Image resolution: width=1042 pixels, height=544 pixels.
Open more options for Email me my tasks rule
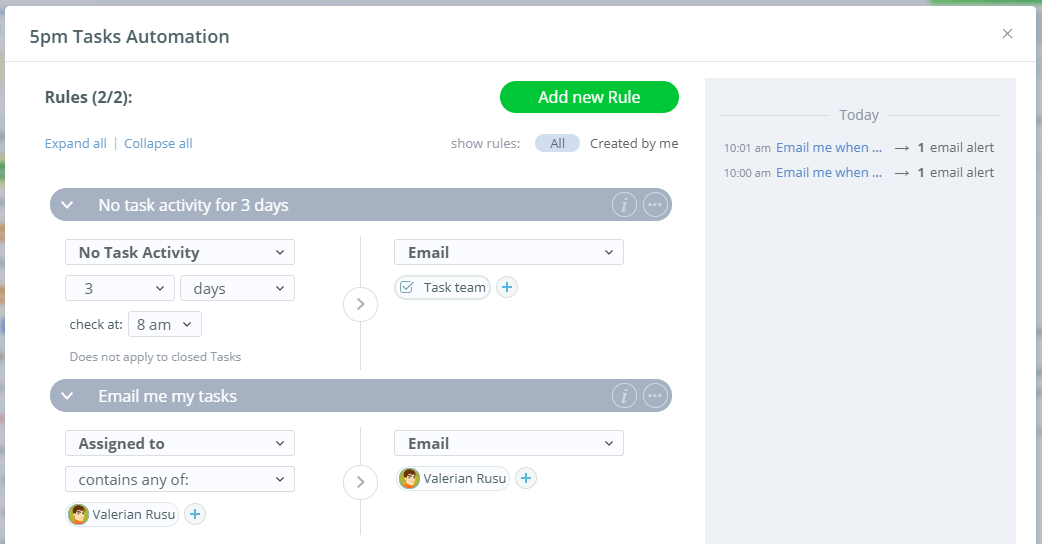pos(655,396)
